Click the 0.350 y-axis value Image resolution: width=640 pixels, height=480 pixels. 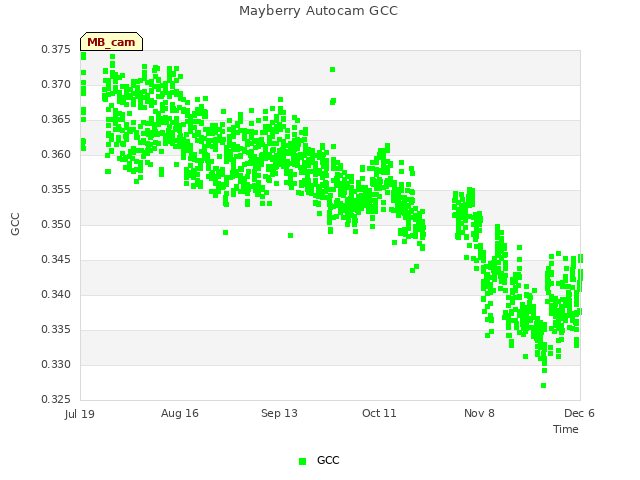coord(56,224)
